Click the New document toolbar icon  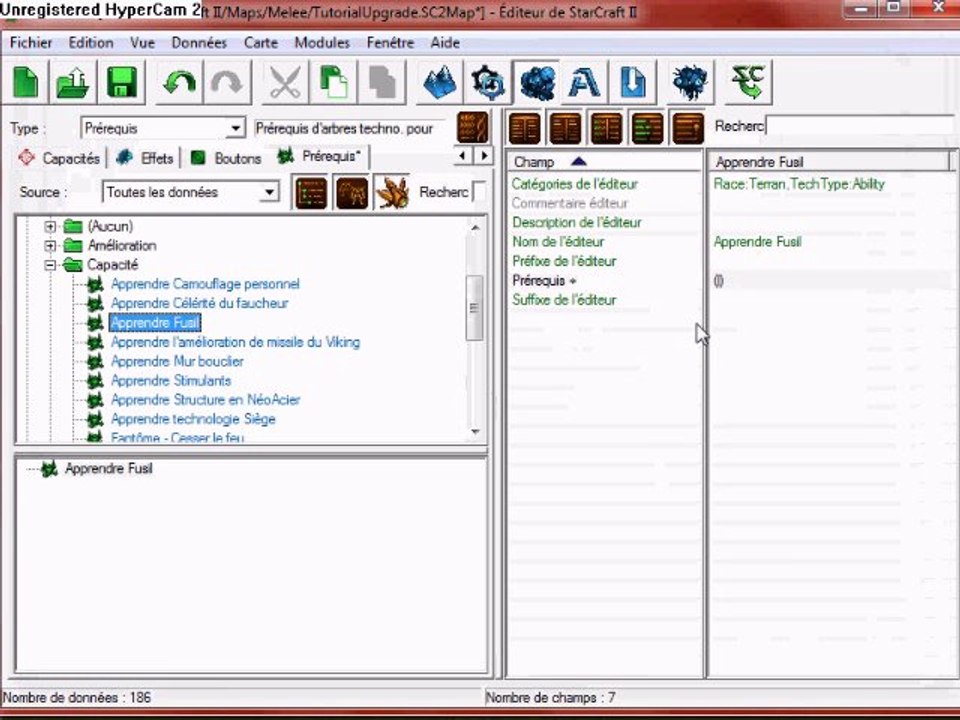tap(26, 83)
